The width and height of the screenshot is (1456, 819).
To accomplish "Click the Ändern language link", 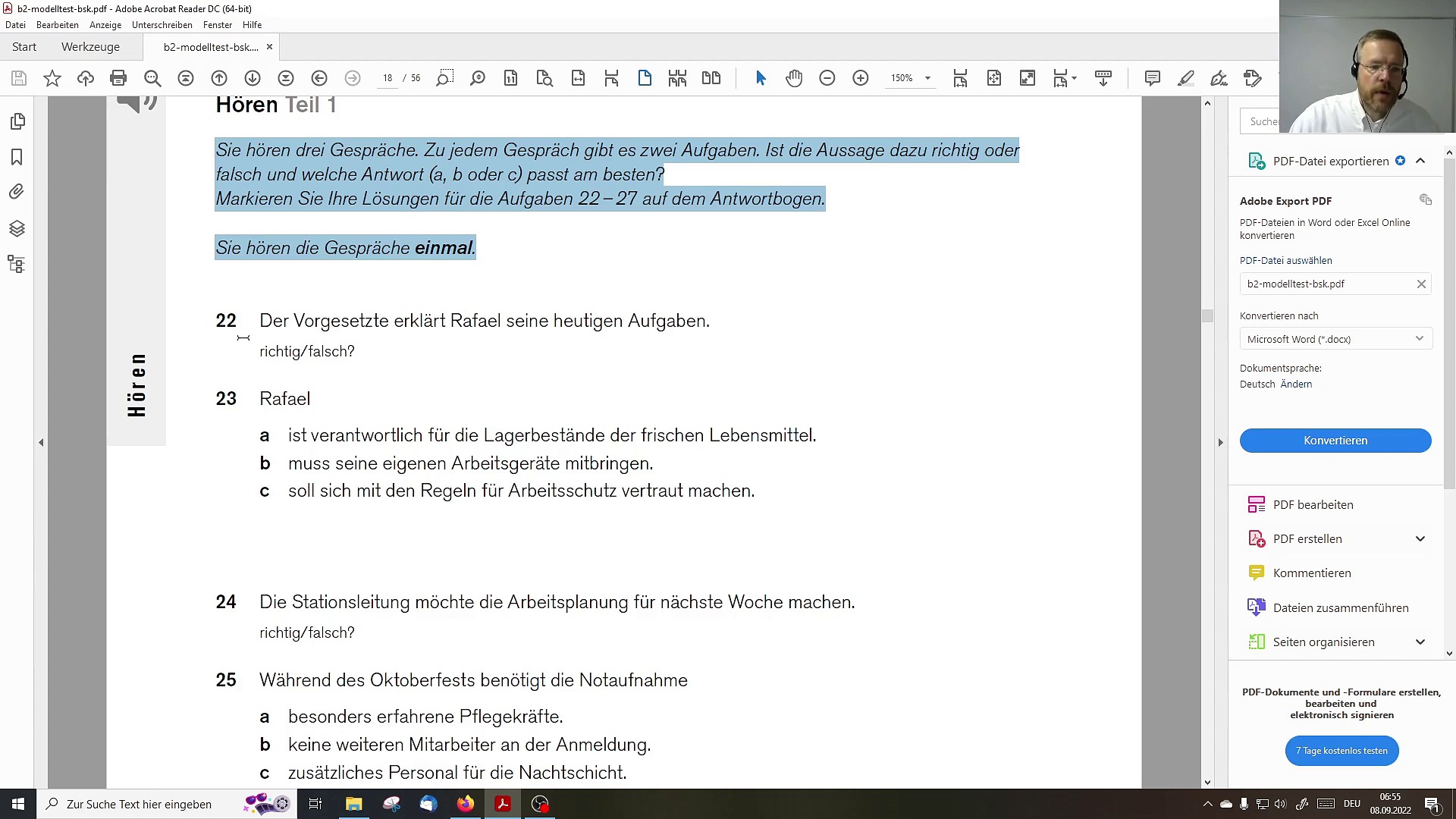I will point(1296,384).
